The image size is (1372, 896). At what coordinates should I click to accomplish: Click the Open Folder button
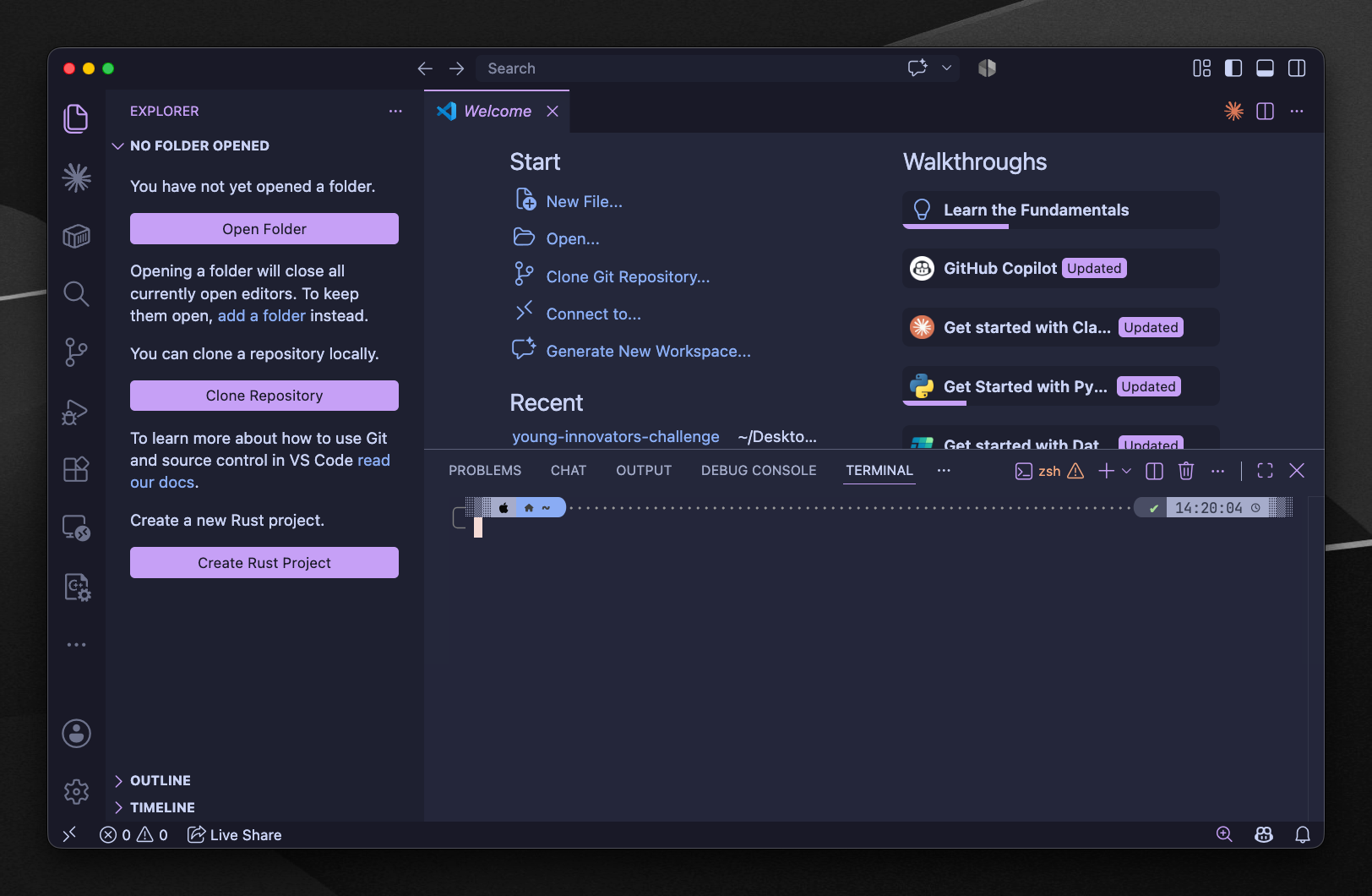[264, 229]
